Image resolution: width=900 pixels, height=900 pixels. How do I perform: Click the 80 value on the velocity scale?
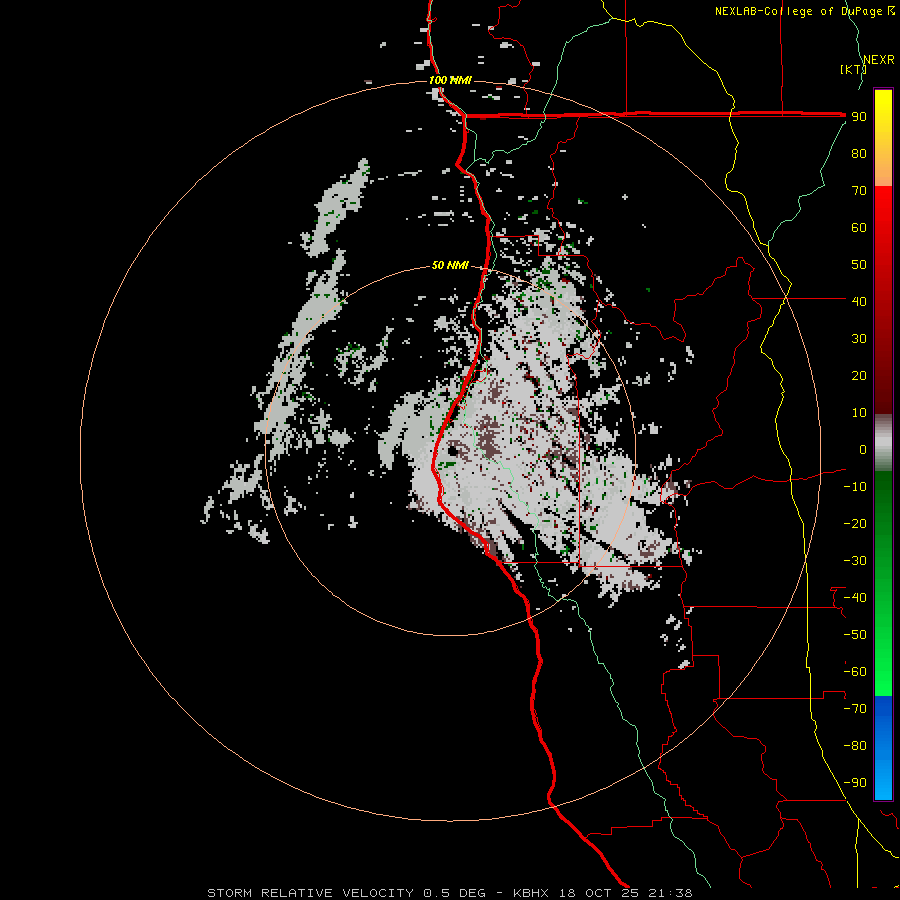tap(859, 154)
